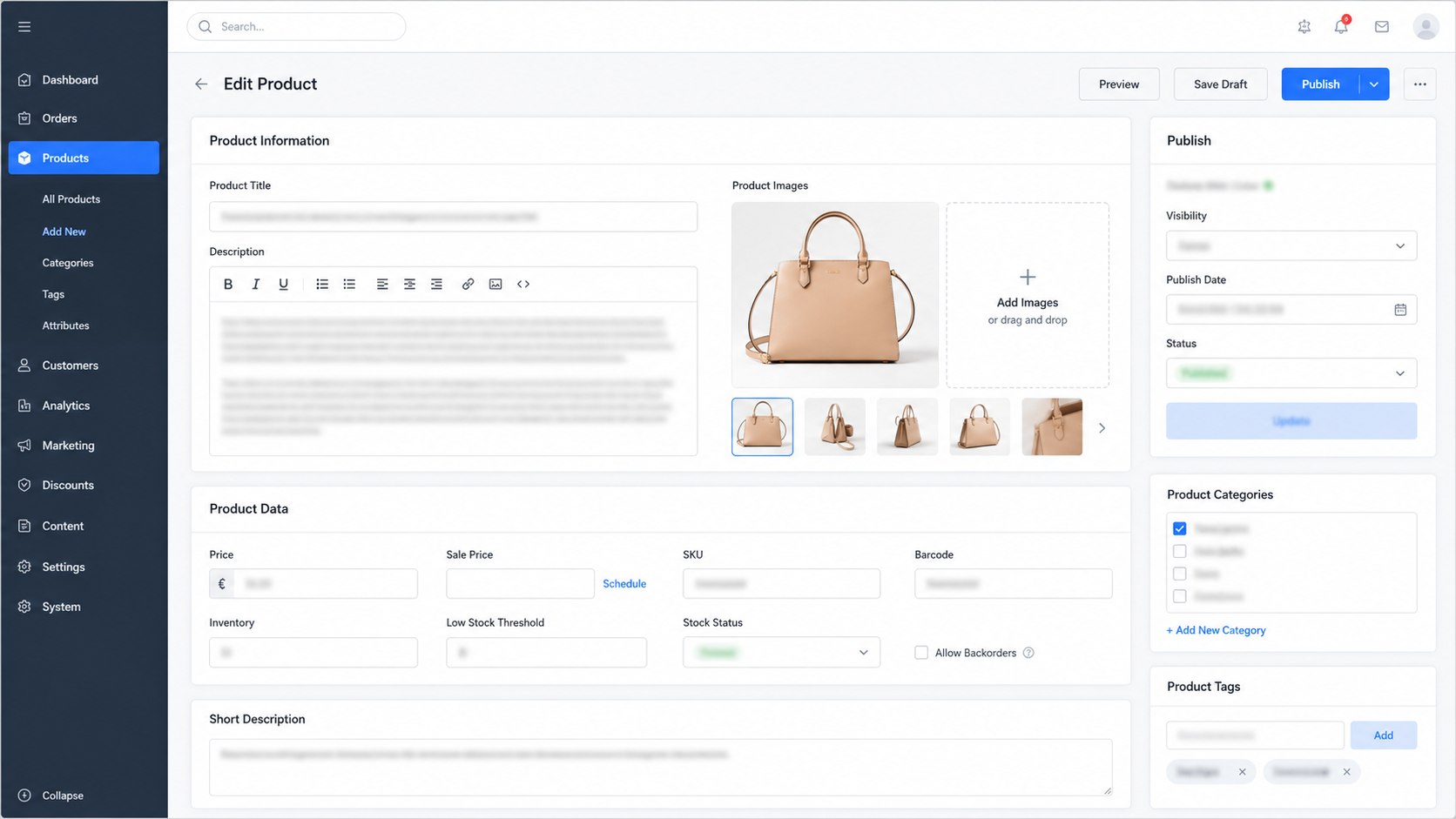Check the second product category box
Viewport: 1456px width, 819px height.
click(x=1180, y=551)
